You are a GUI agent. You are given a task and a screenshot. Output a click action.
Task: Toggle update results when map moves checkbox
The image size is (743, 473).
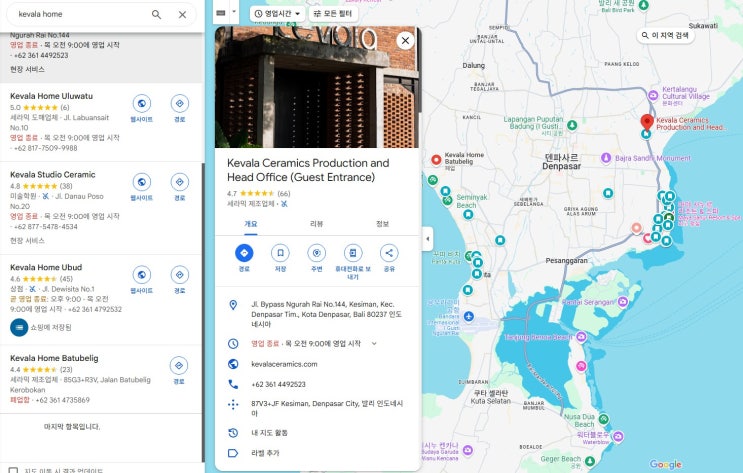[13, 470]
